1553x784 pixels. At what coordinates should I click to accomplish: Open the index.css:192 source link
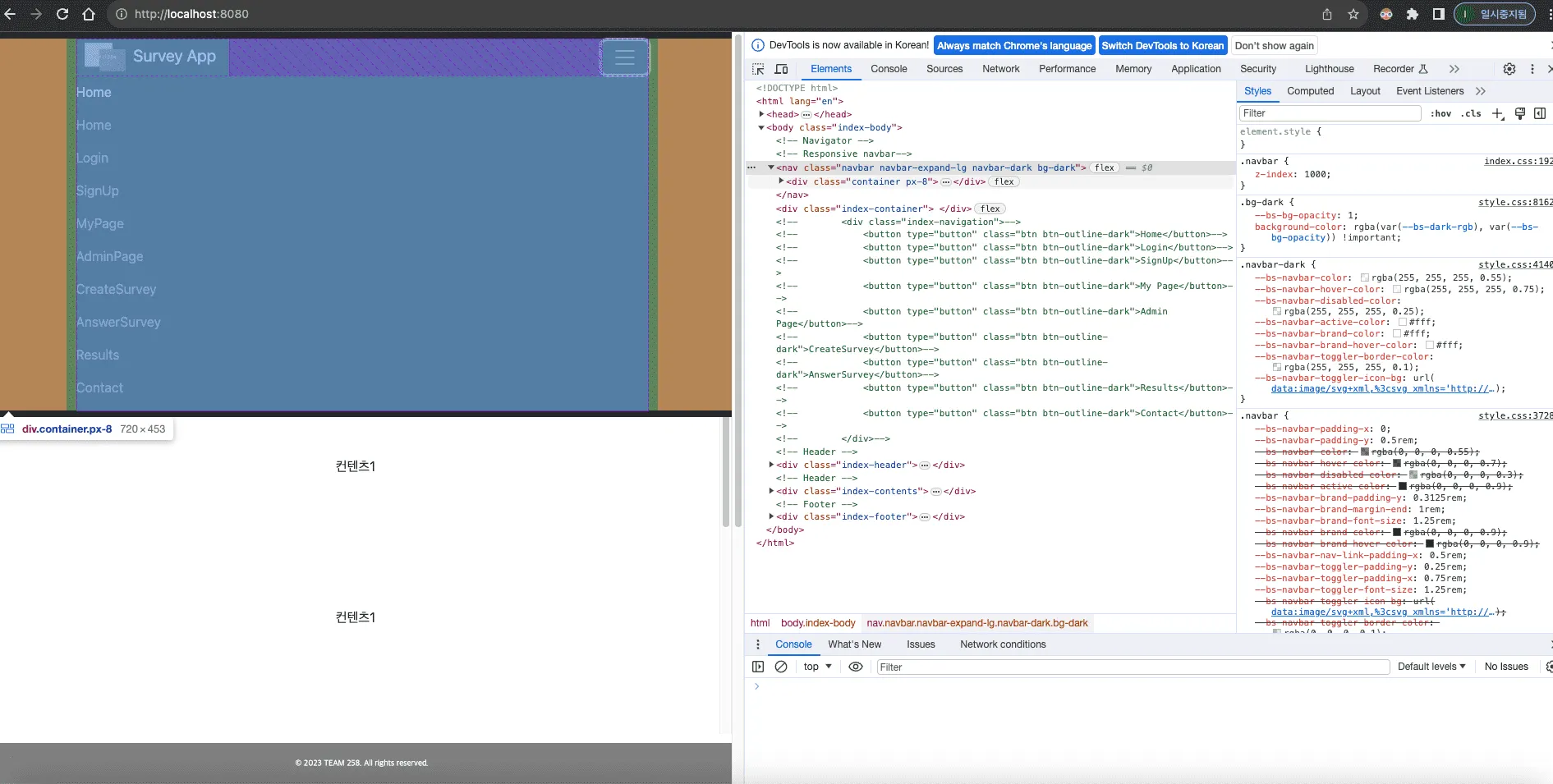(x=1518, y=161)
